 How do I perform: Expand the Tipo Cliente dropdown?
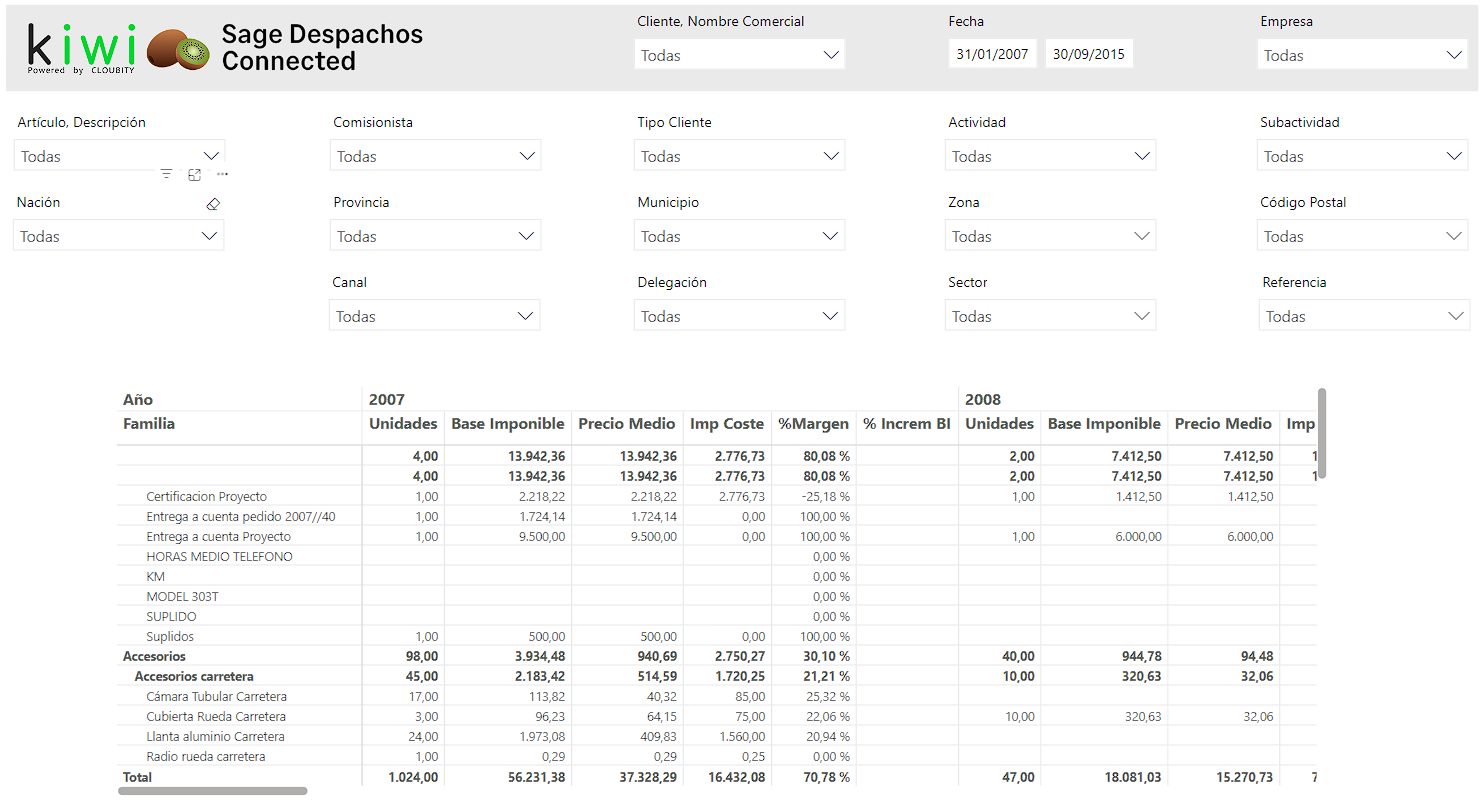740,156
